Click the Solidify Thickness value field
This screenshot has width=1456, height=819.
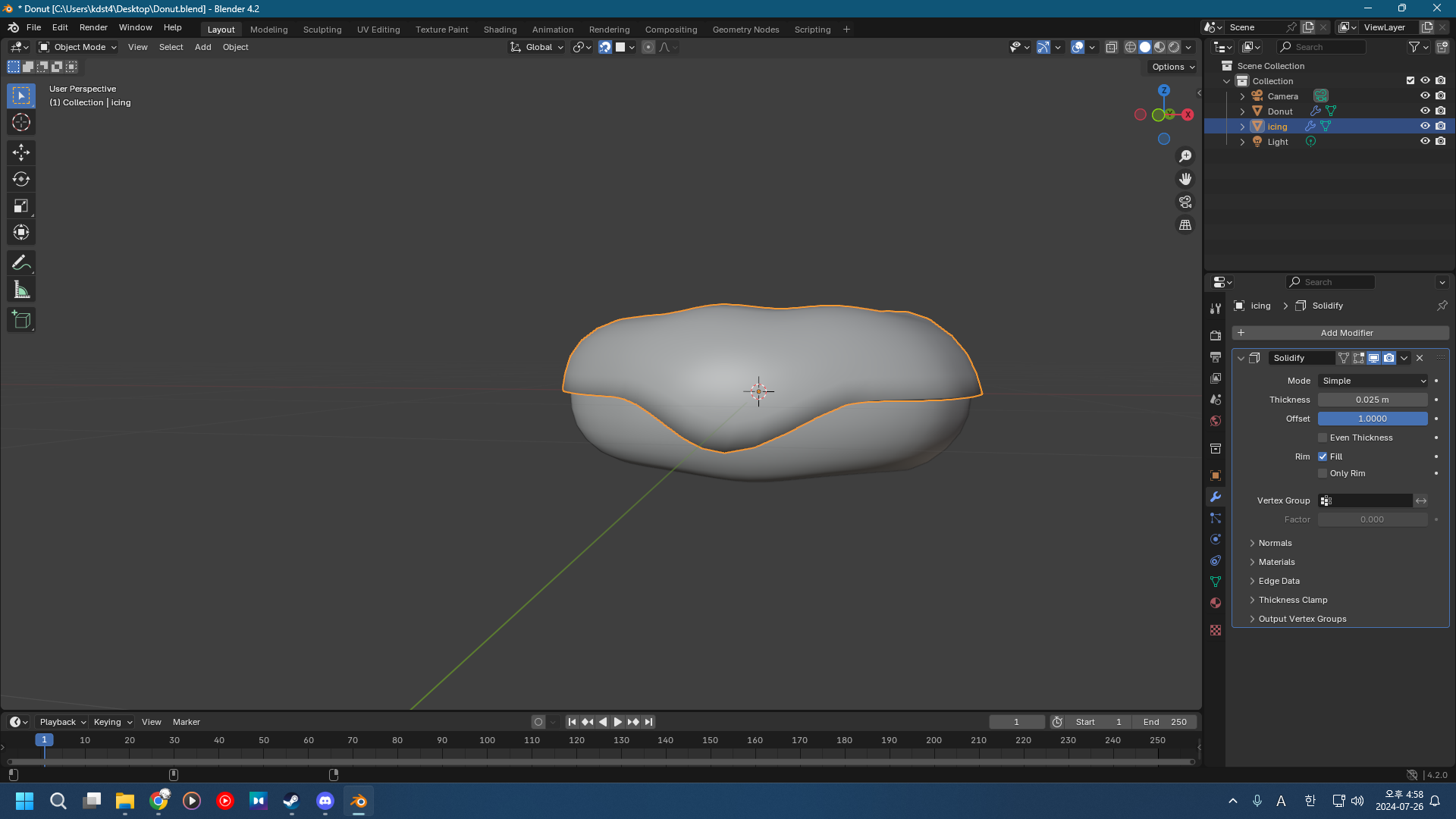(x=1373, y=400)
